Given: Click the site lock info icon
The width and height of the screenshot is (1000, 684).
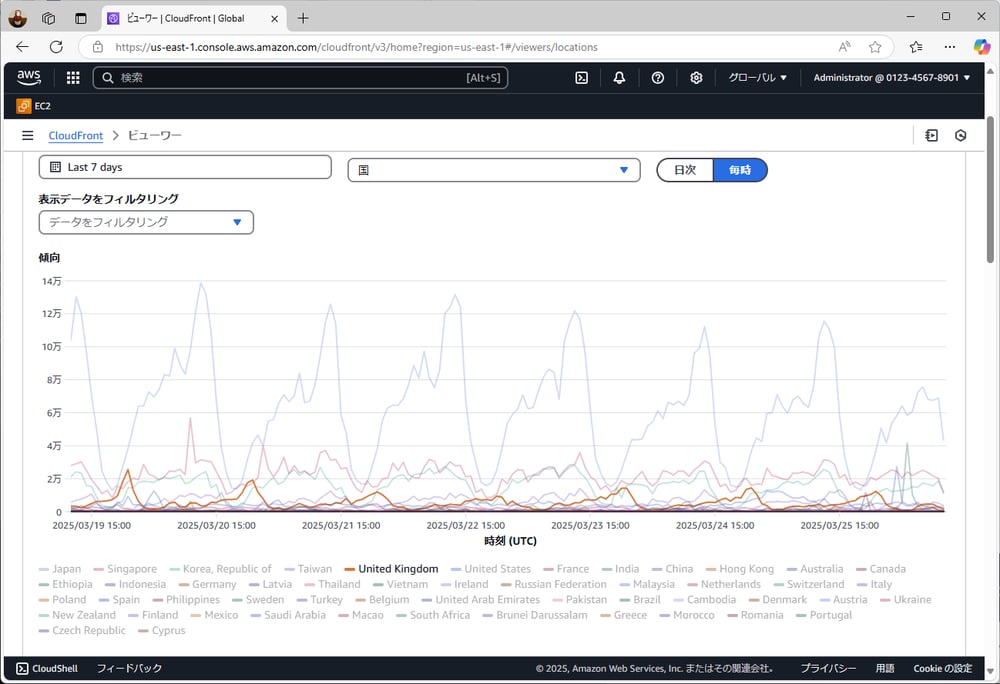Looking at the screenshot, I should pyautogui.click(x=98, y=47).
